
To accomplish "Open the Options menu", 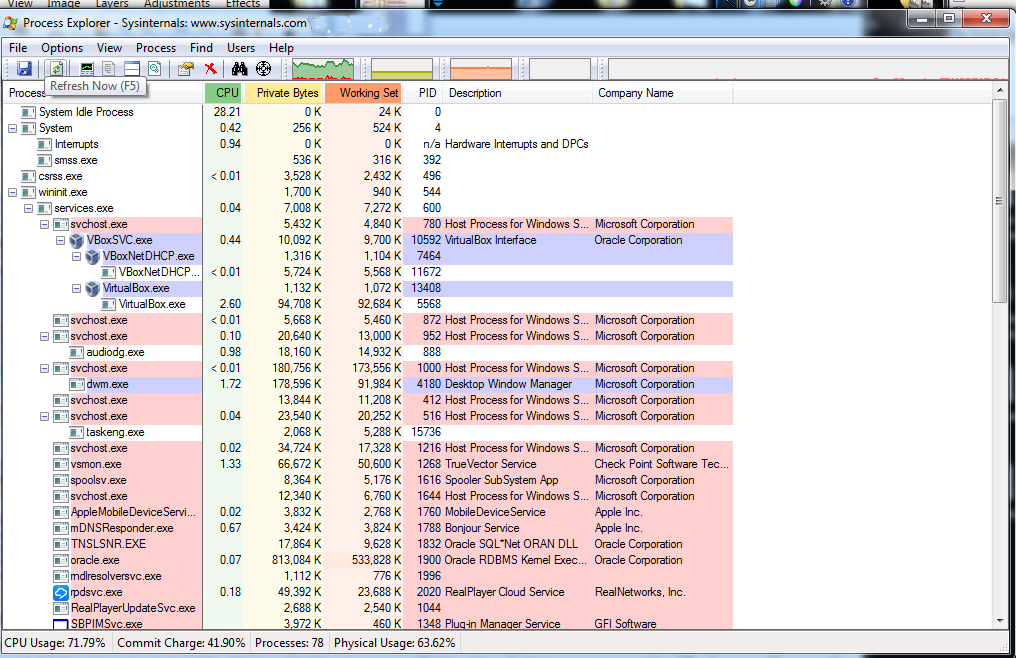I will tap(62, 48).
